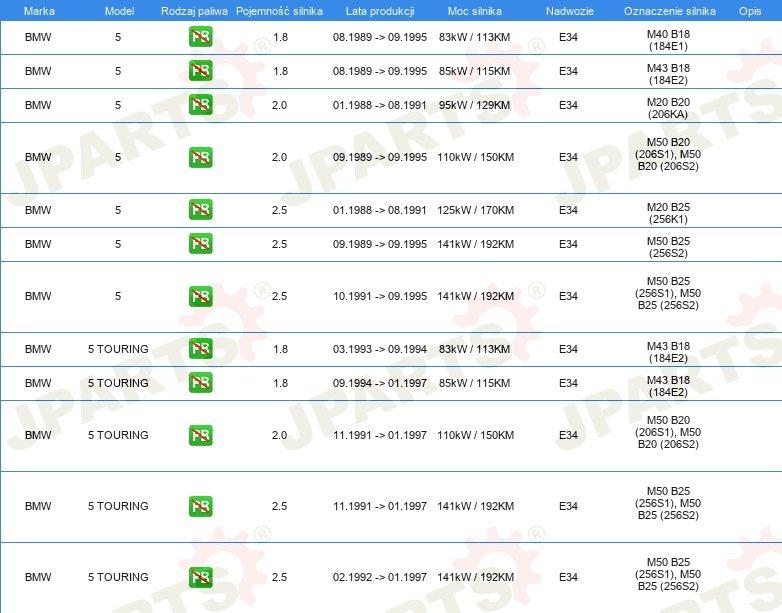Click 5 TOURING model in the 03.1993 row
Viewport: 782px width, 613px height.
click(118, 349)
